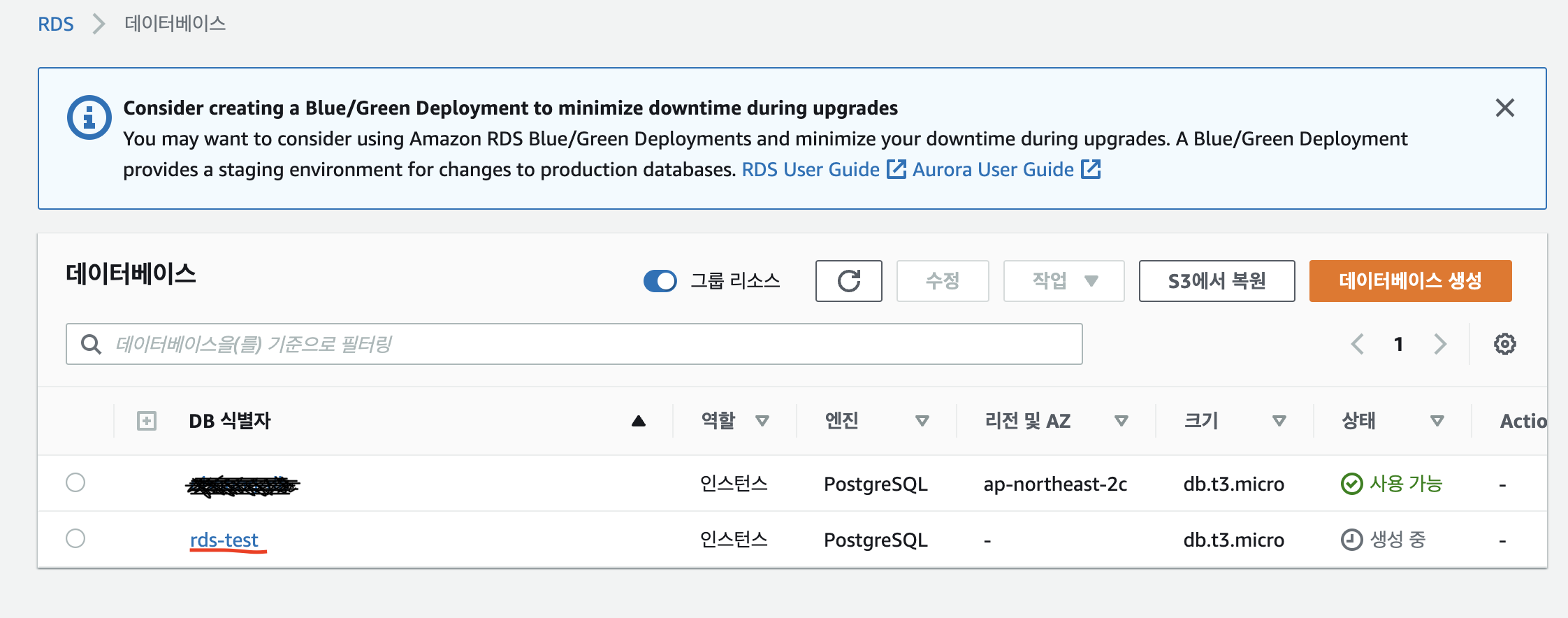This screenshot has height=618, width=1568.
Task: Click the 수정 button
Action: tap(943, 281)
